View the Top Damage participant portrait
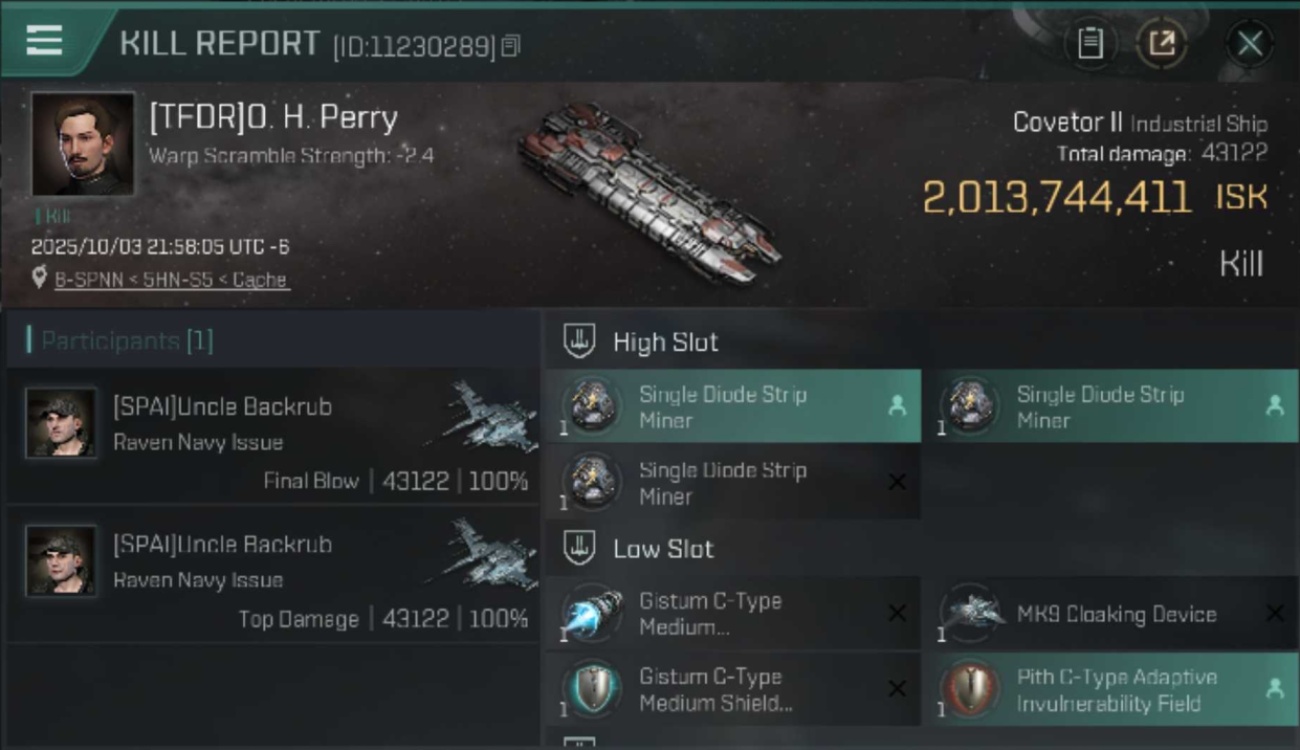 click(62, 561)
